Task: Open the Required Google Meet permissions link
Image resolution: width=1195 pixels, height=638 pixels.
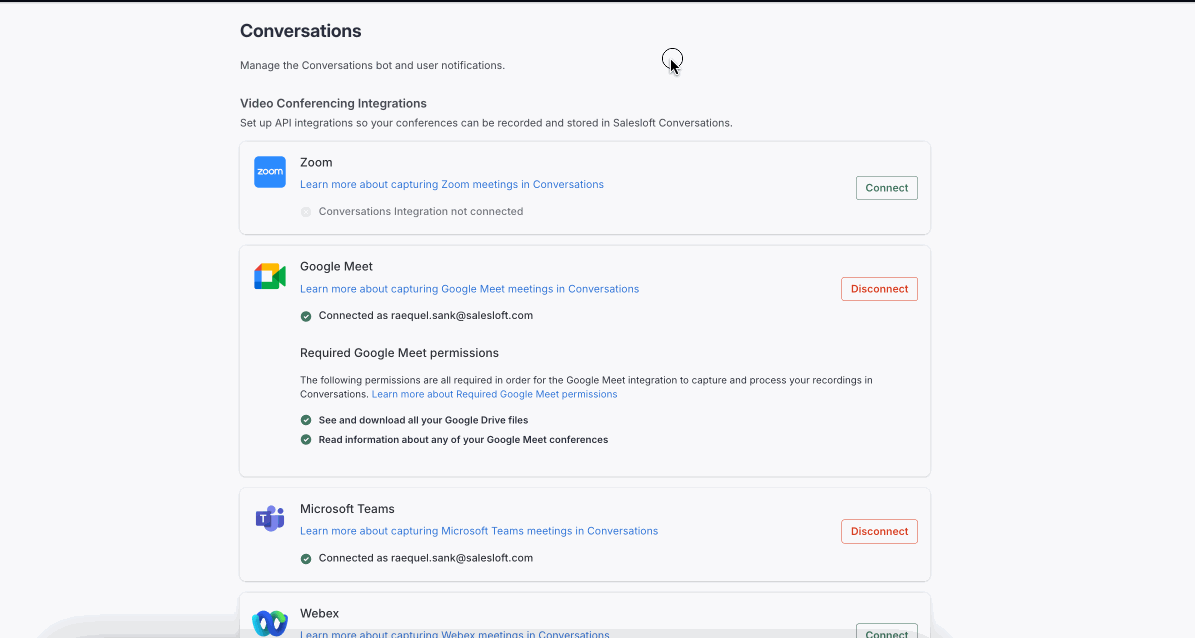Action: [x=494, y=395]
